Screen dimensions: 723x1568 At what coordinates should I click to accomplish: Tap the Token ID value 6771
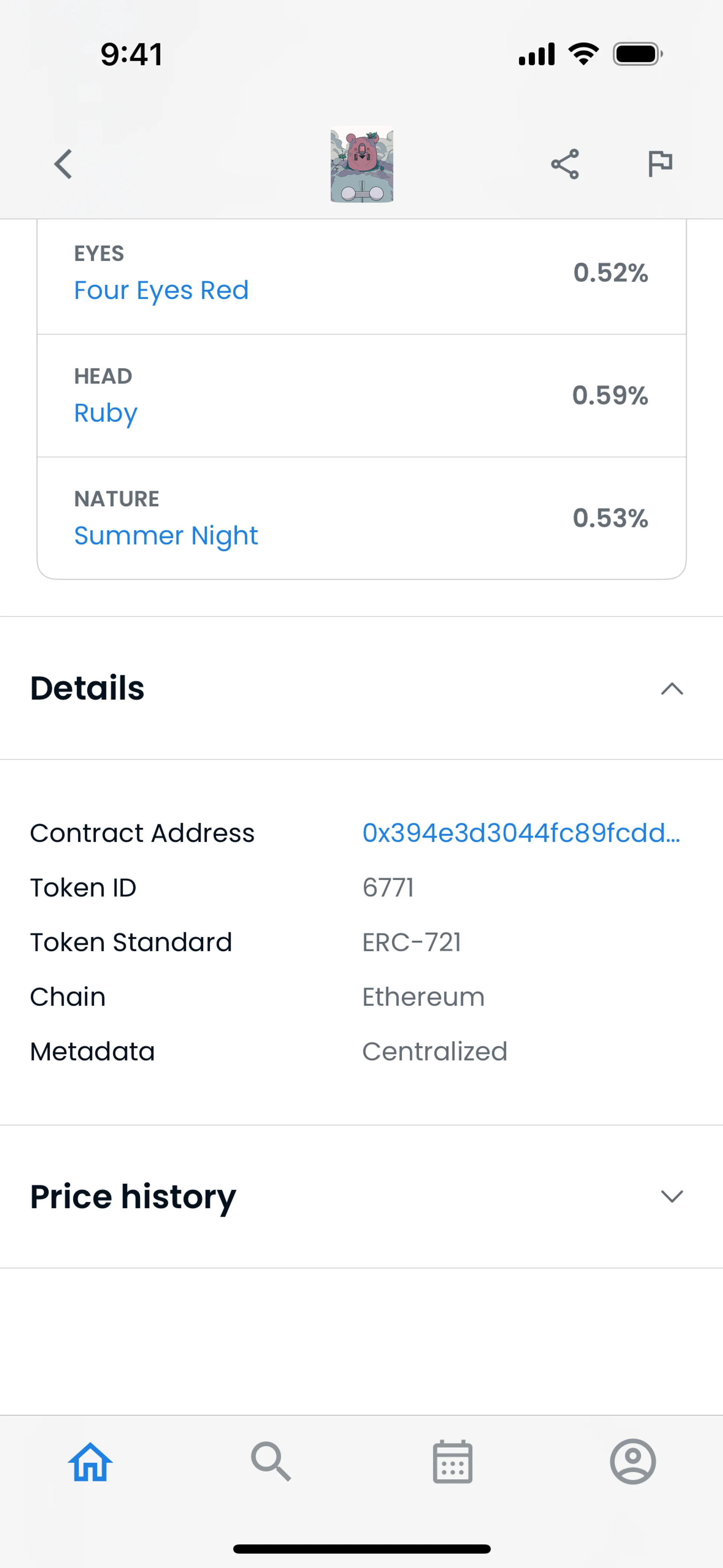click(x=388, y=888)
